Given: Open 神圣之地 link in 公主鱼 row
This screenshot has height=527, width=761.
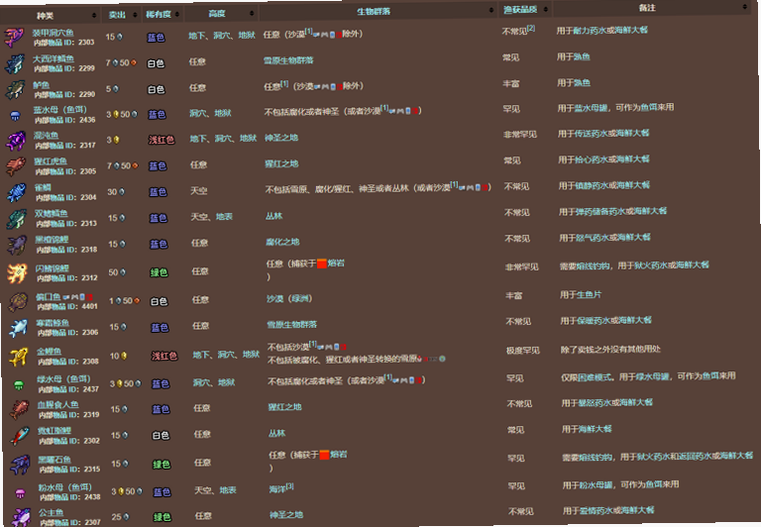Looking at the screenshot, I should 286,515.
